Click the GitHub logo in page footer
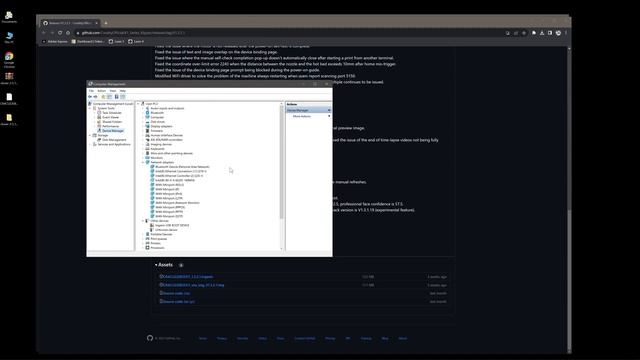Screen dimensions: 640x360 point(150,338)
